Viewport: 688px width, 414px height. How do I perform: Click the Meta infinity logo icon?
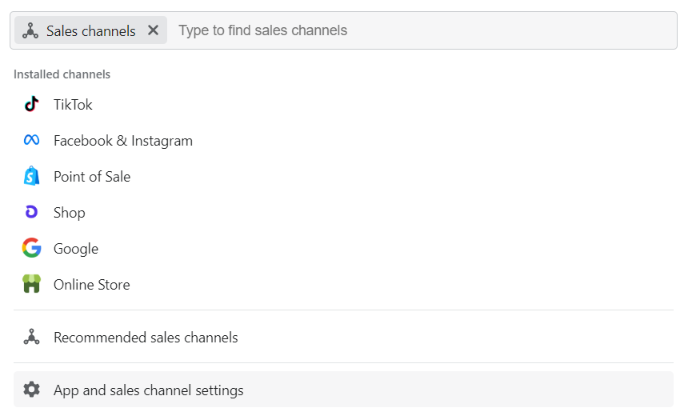coord(32,141)
